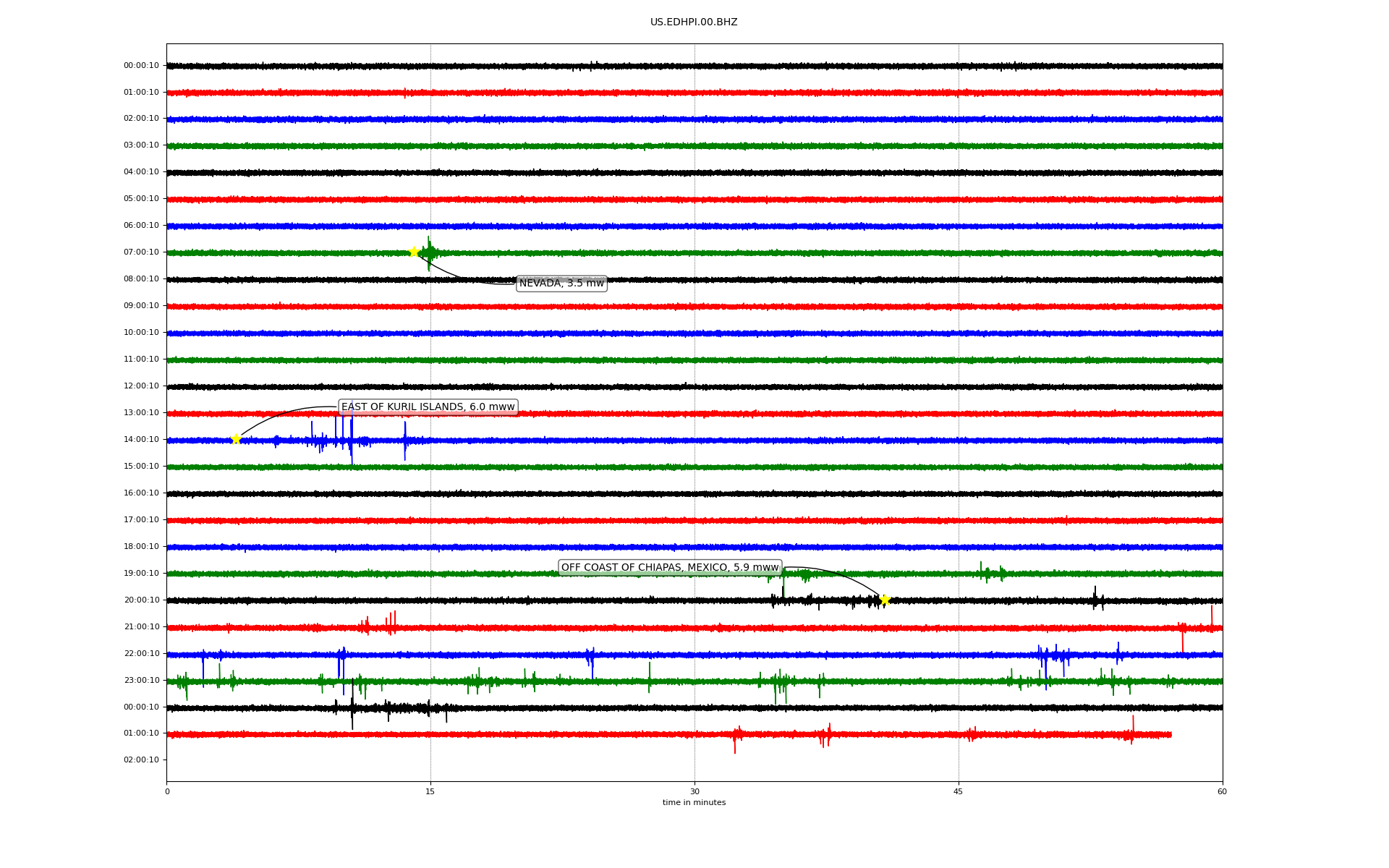
Task: Click the 'time in minutes' axis label
Action: click(x=694, y=803)
